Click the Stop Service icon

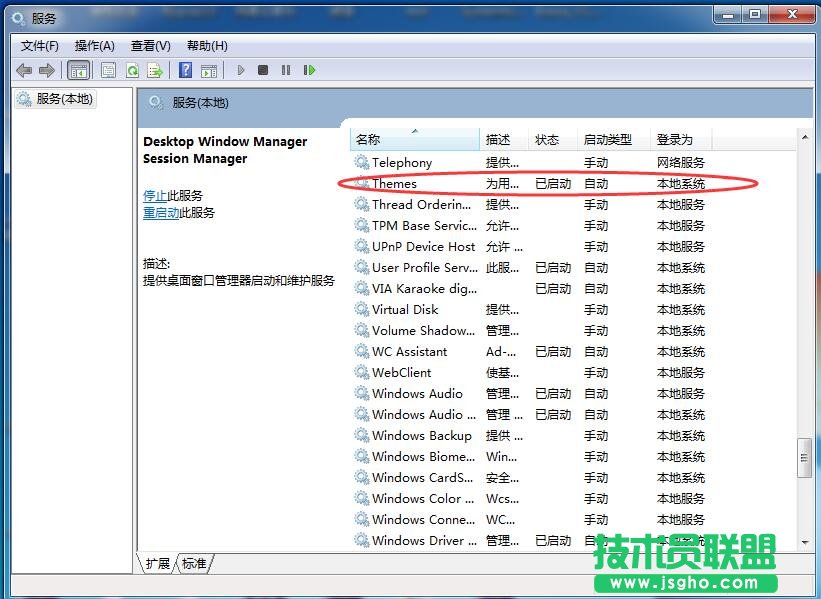pos(263,70)
